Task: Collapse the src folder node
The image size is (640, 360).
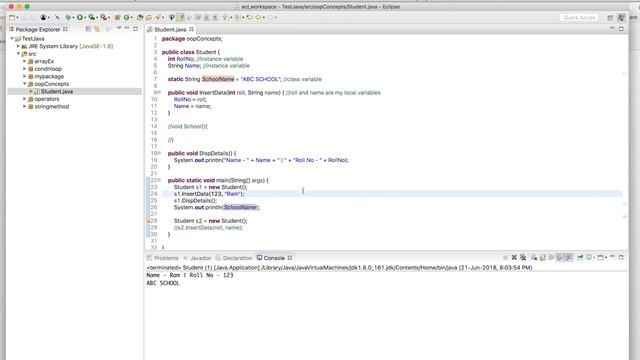Action: 18,53
